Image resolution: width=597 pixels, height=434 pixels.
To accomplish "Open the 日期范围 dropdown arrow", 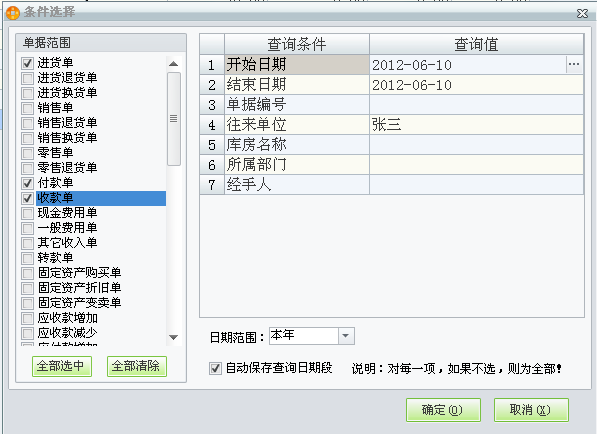I will point(346,336).
